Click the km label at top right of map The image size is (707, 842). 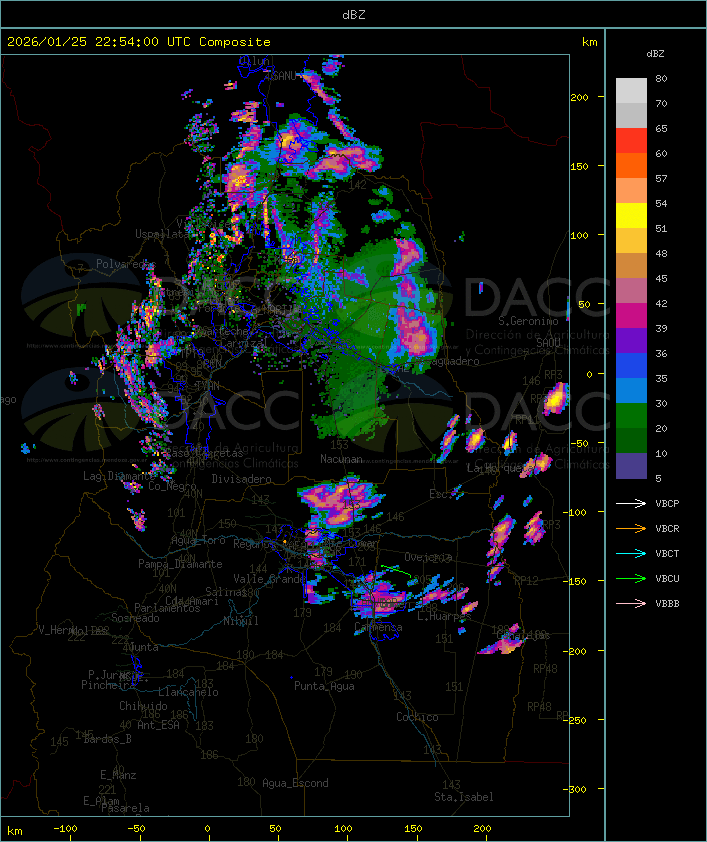coord(589,42)
